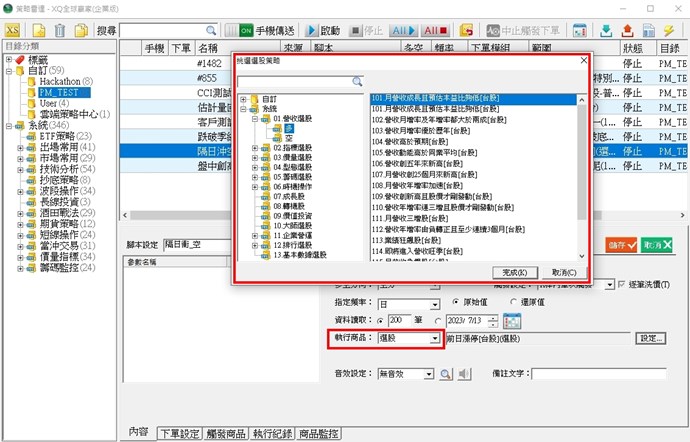Expand 自訂 in the dialog tree
The width and height of the screenshot is (690, 442).
[x=243, y=99]
